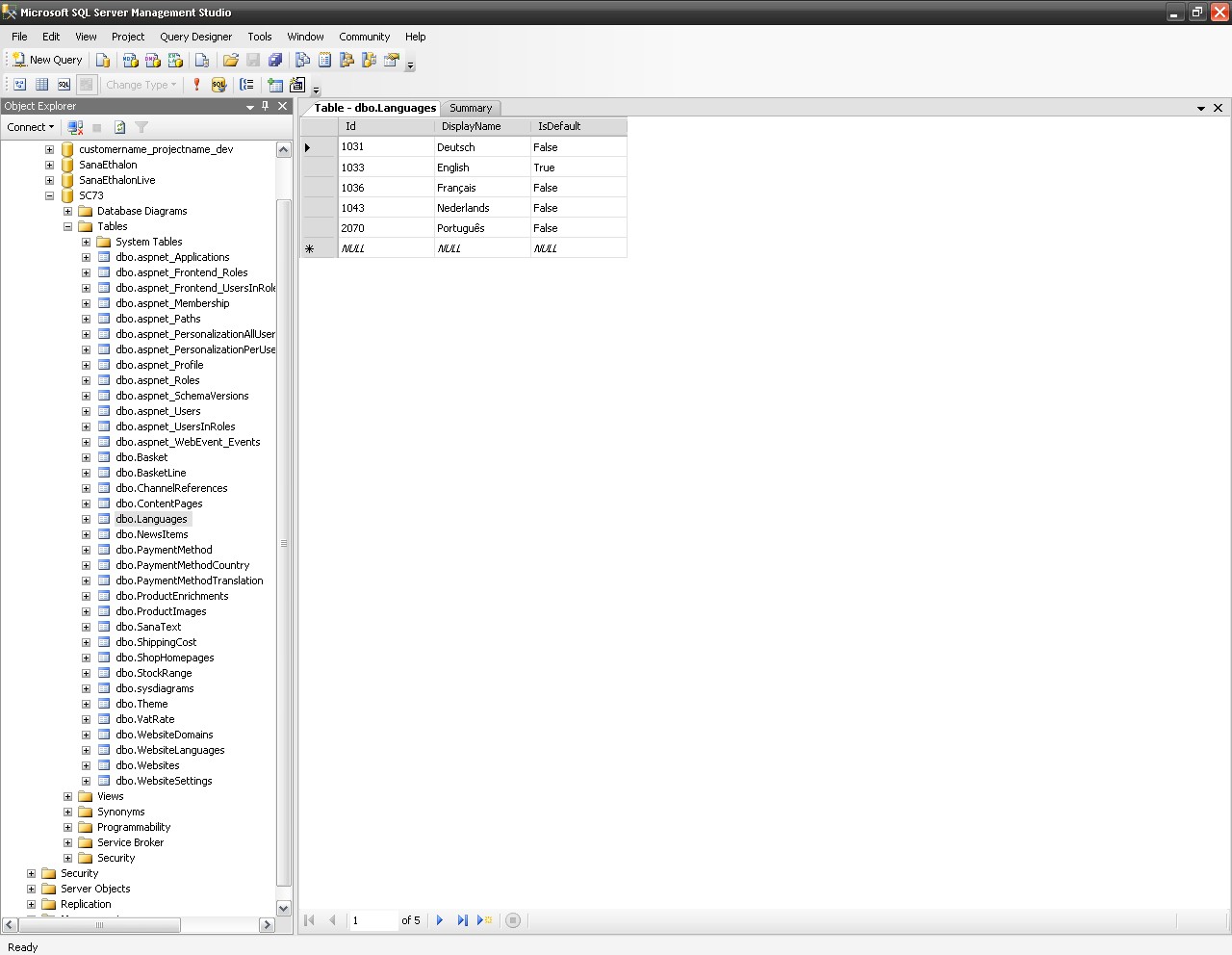The width and height of the screenshot is (1232, 955).
Task: Close the dbo.Languages document tab
Action: tap(1218, 108)
